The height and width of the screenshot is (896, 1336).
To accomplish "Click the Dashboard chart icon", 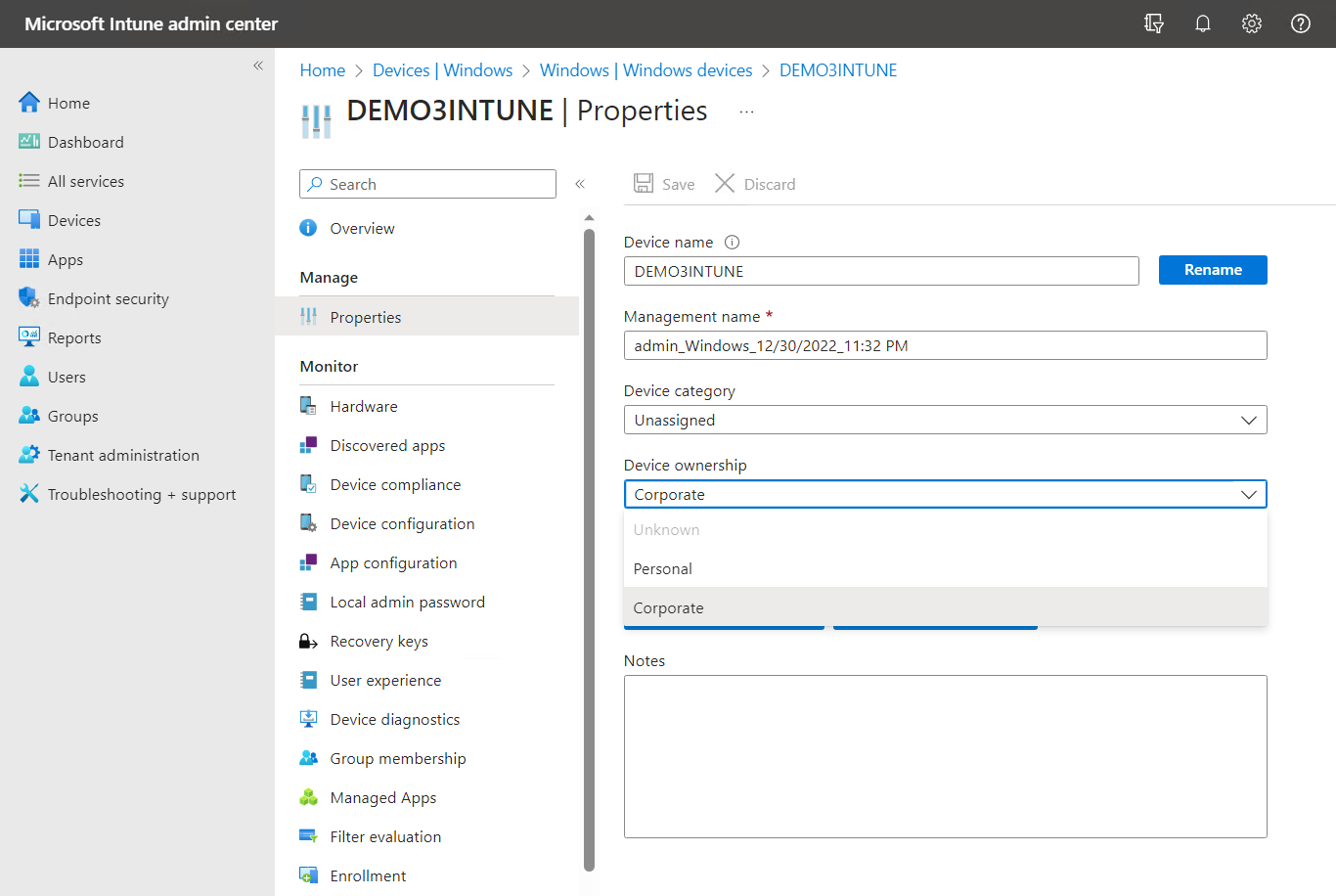I will coord(29,141).
